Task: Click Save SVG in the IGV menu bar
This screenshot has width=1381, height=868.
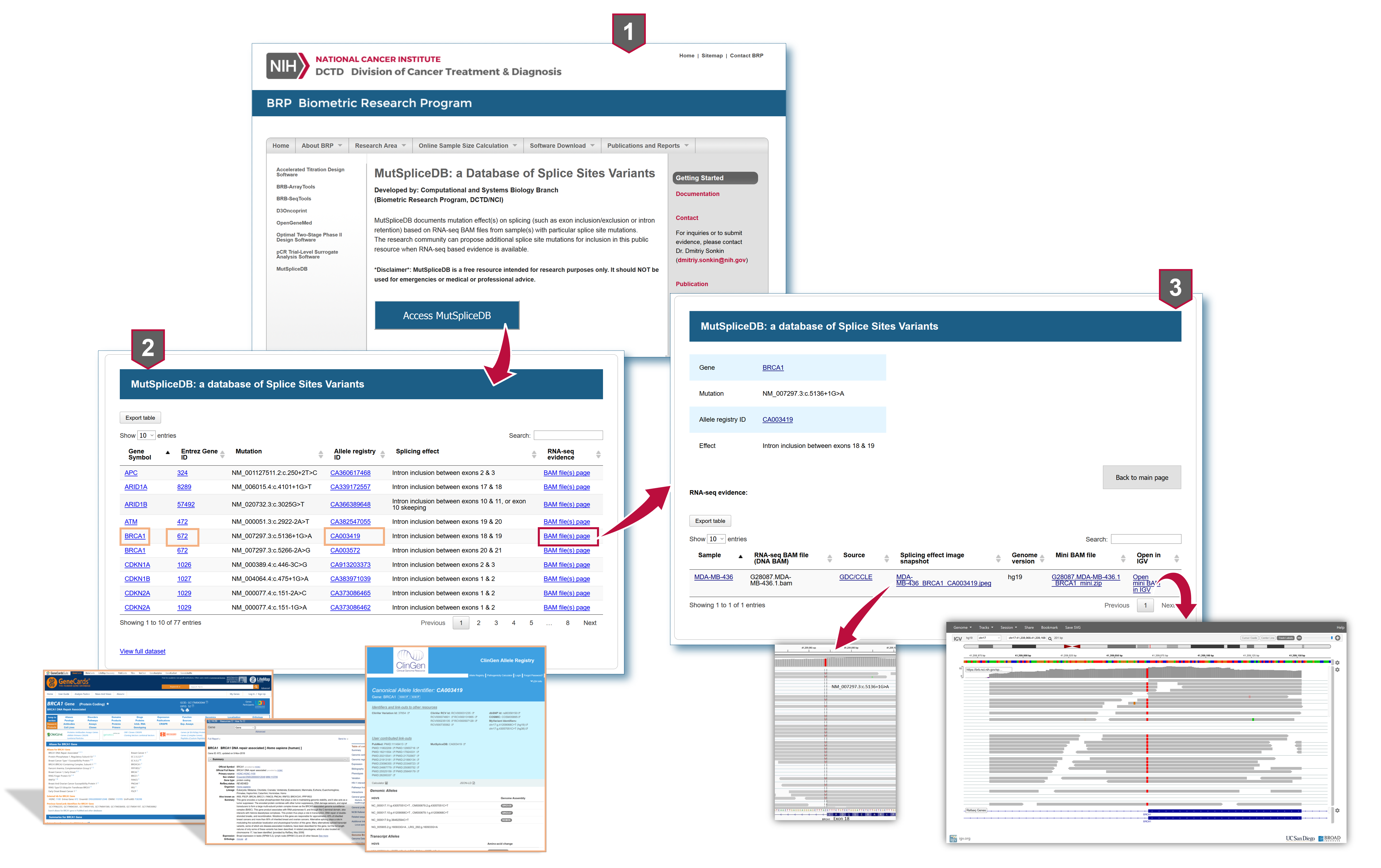Action: click(1073, 628)
